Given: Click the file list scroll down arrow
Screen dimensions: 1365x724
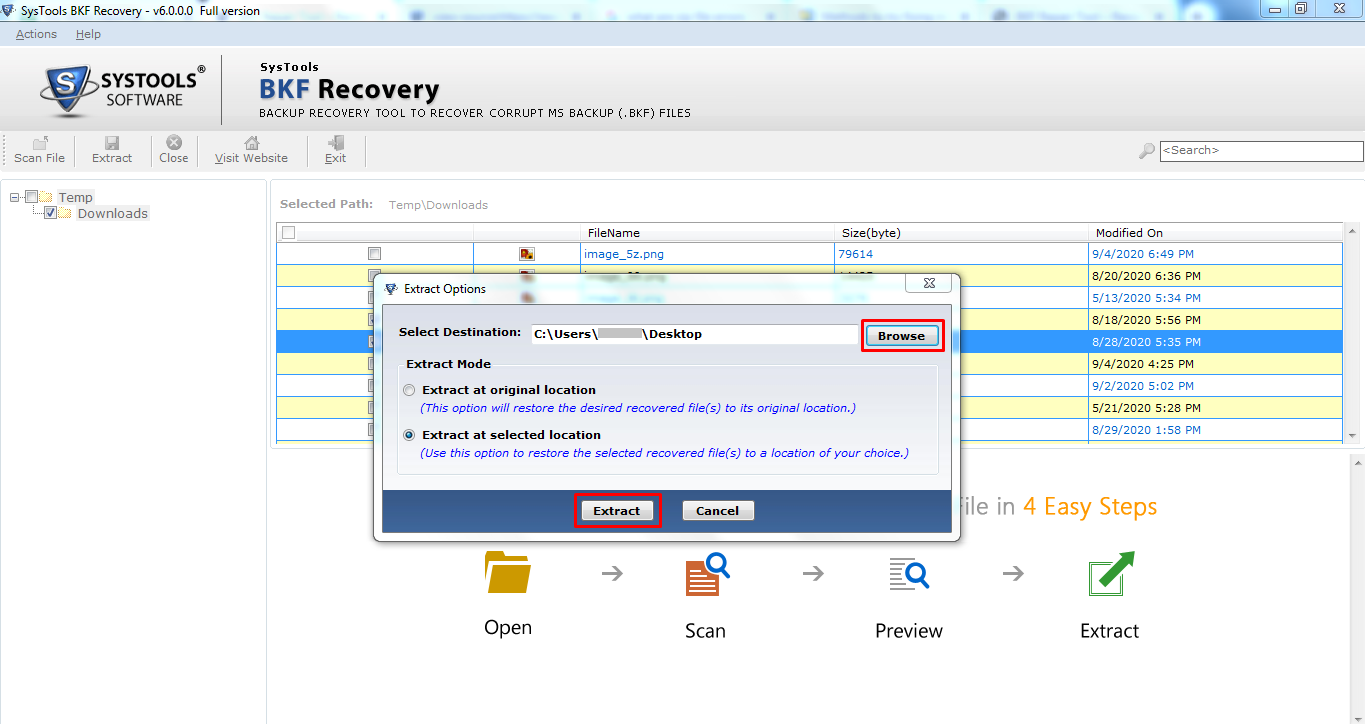Looking at the screenshot, I should point(1353,435).
